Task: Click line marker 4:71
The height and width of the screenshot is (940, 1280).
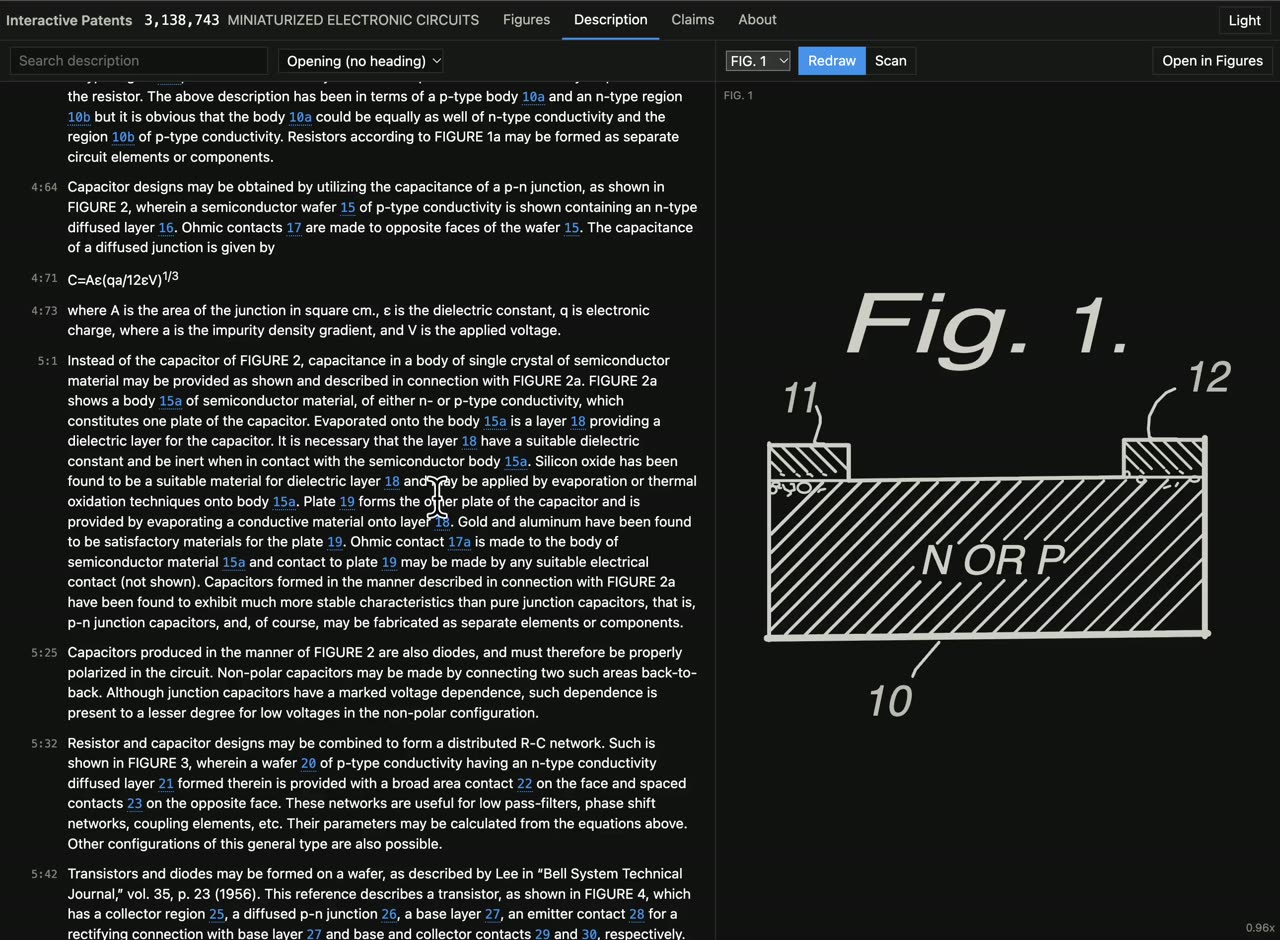Action: click(44, 279)
